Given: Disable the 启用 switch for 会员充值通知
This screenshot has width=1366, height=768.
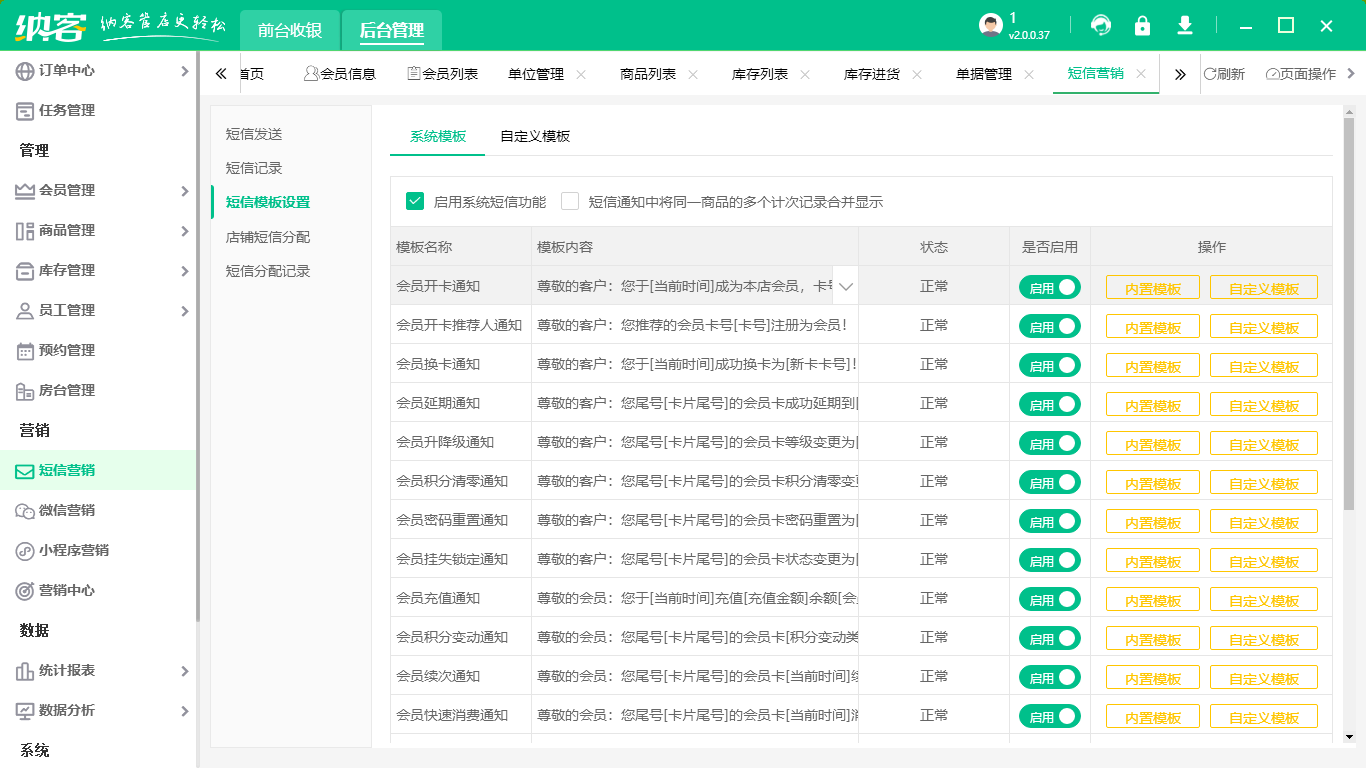Looking at the screenshot, I should [1049, 598].
